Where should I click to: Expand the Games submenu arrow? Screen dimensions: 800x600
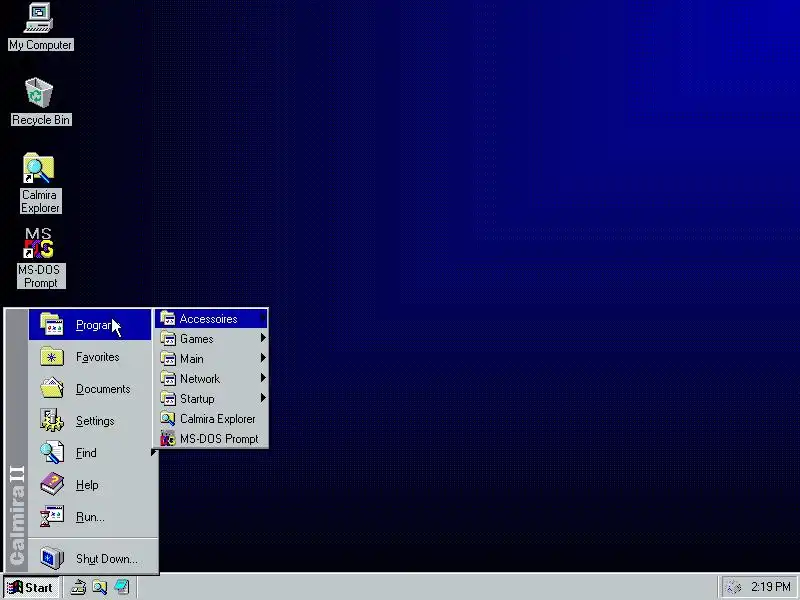(x=263, y=338)
